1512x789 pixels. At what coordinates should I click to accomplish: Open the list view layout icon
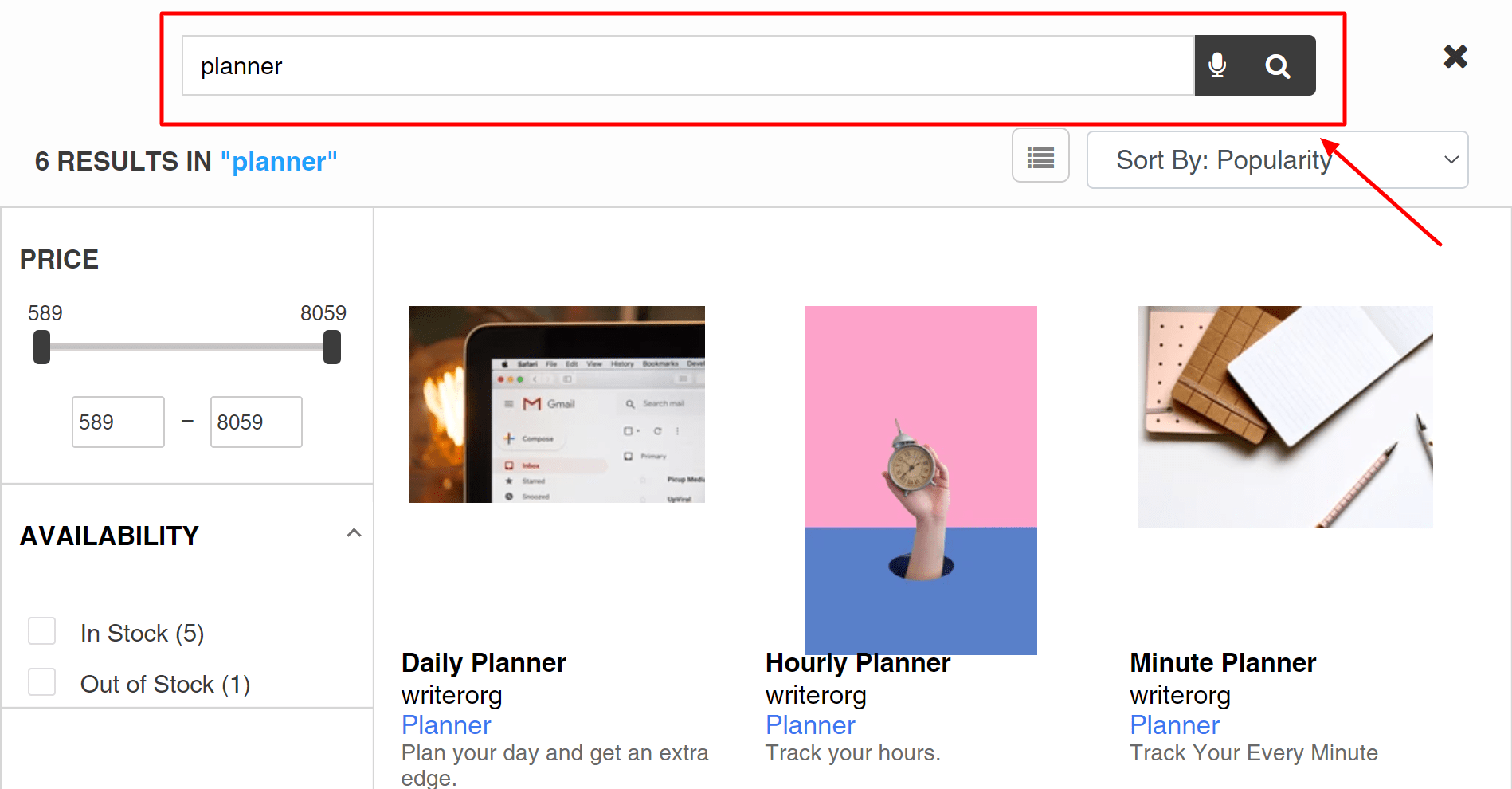[1040, 155]
